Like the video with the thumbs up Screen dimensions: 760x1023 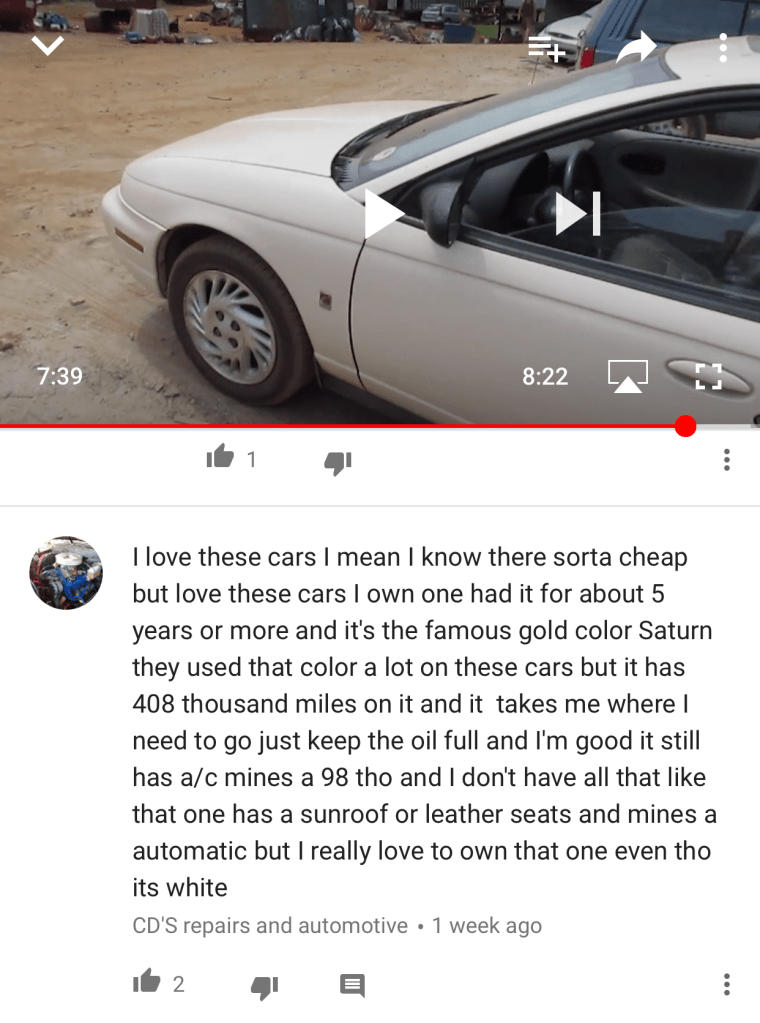[x=220, y=457]
